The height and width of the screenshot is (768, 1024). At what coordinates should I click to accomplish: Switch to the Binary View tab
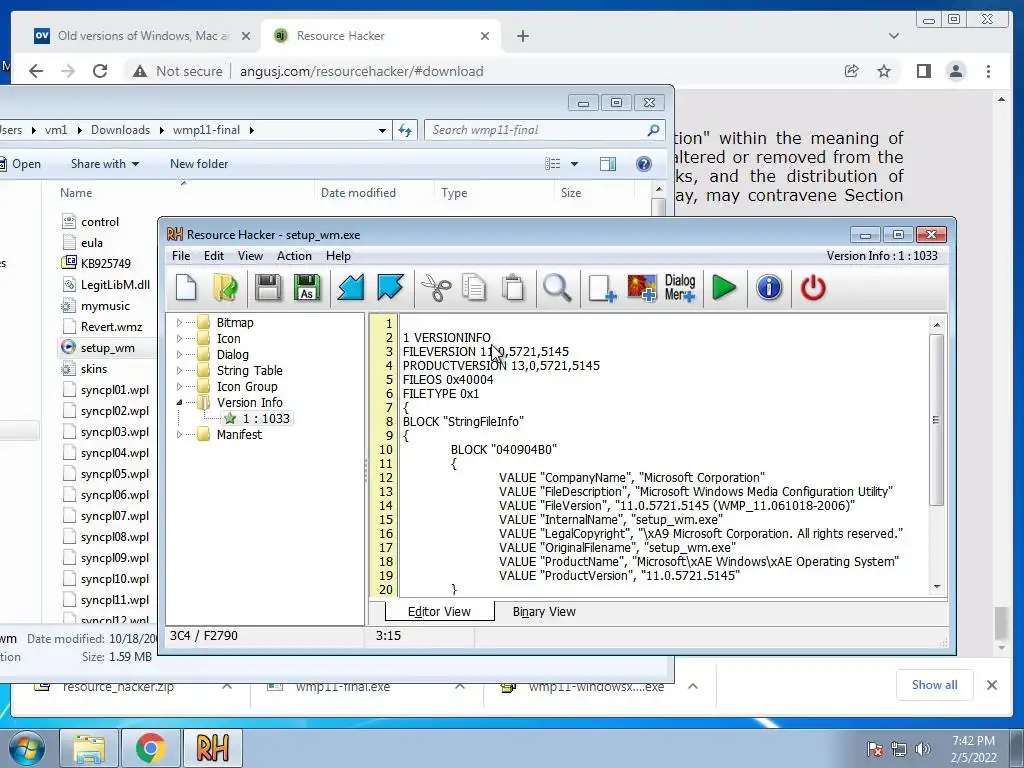tap(544, 612)
